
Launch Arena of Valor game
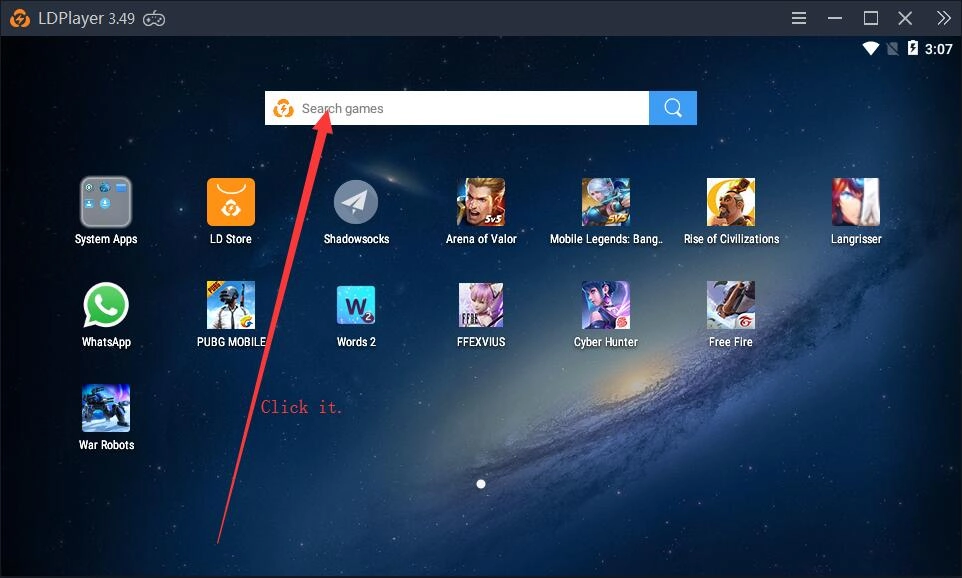[x=481, y=203]
